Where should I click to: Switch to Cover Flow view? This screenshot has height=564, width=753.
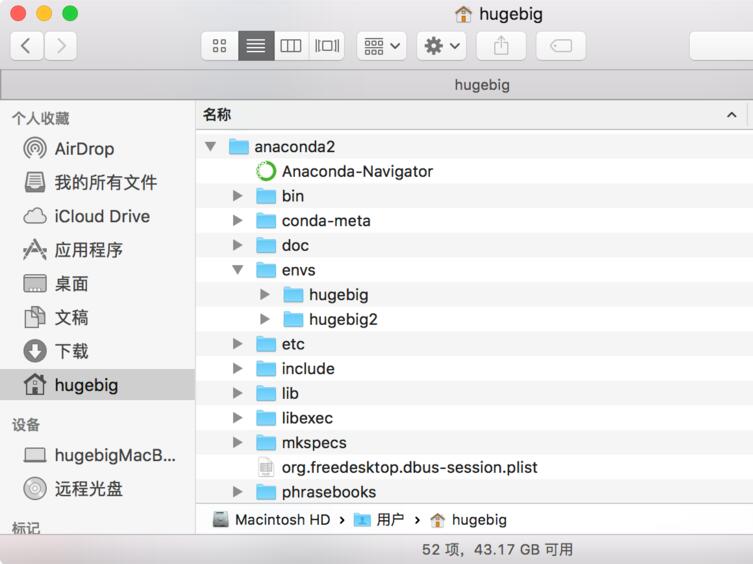[x=327, y=46]
